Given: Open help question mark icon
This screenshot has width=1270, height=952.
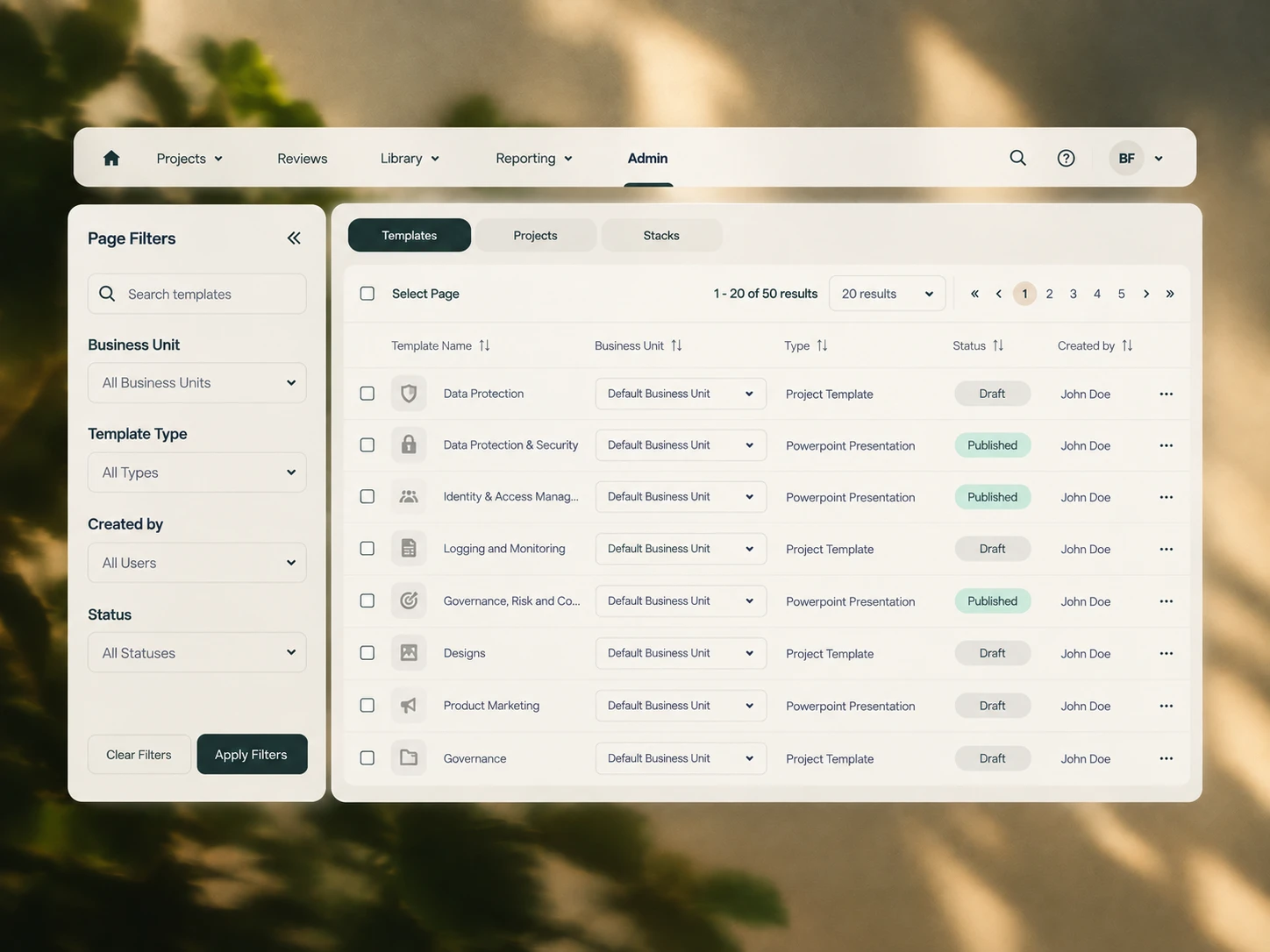Looking at the screenshot, I should 1066,158.
